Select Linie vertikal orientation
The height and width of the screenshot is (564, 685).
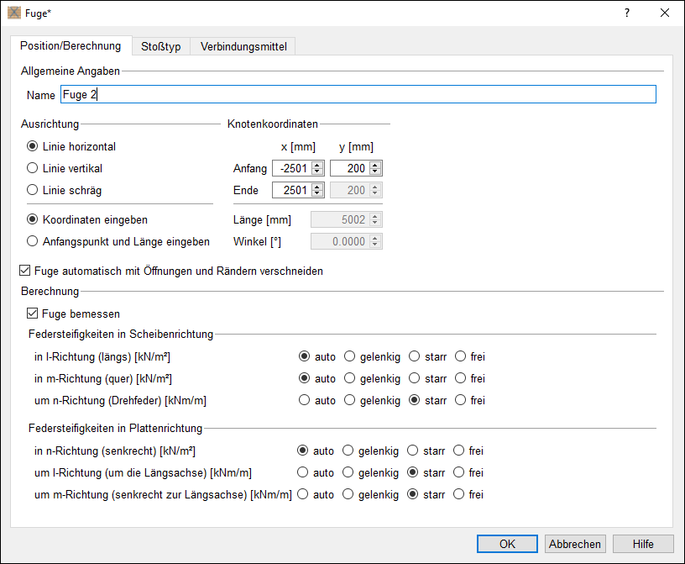(33, 168)
